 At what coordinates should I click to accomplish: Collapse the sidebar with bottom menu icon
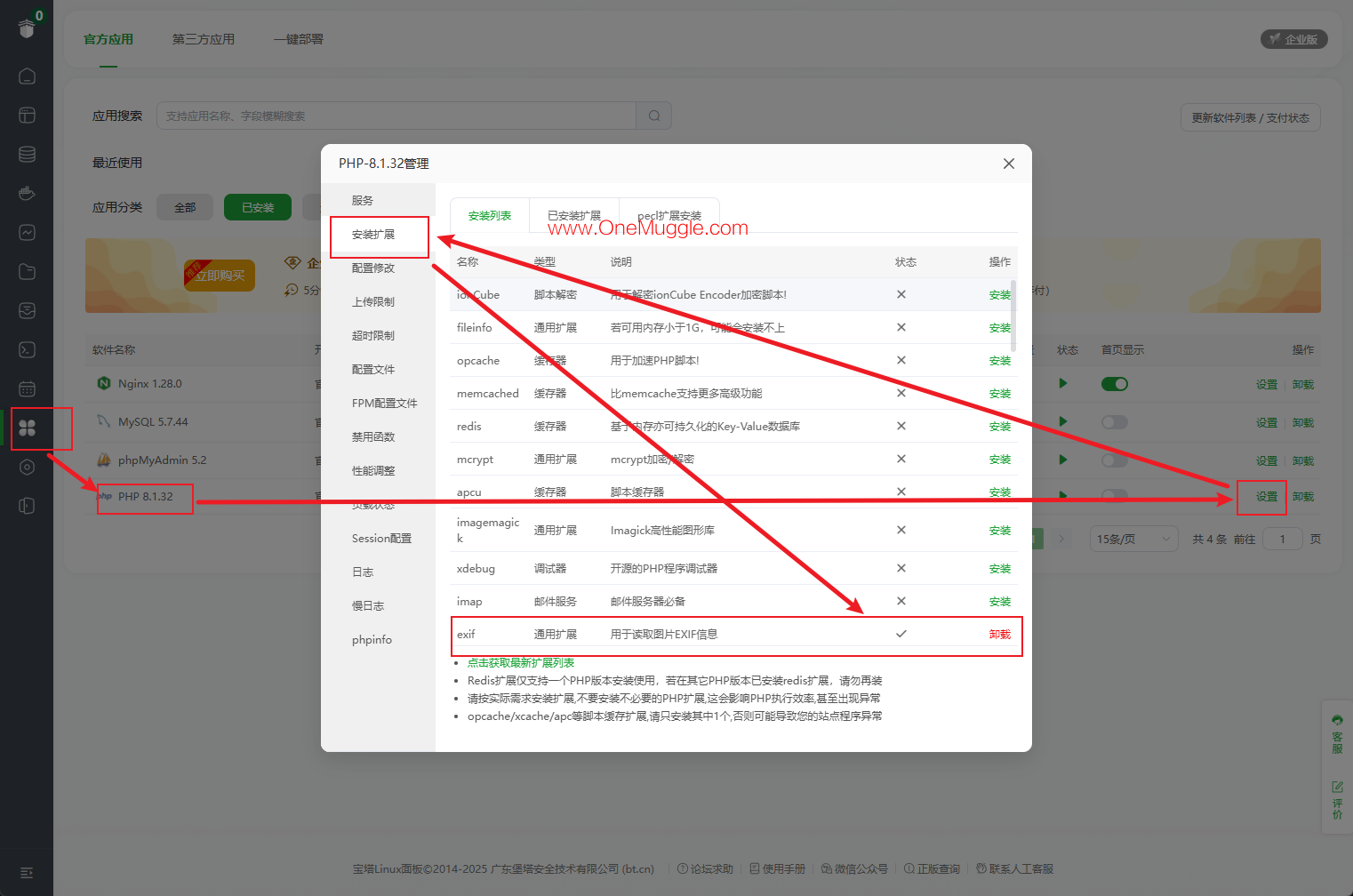click(27, 872)
